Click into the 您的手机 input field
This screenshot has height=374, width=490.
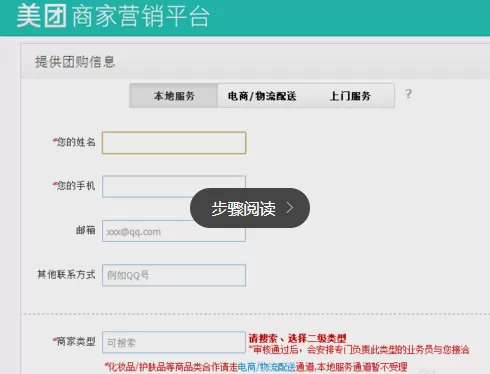174,187
